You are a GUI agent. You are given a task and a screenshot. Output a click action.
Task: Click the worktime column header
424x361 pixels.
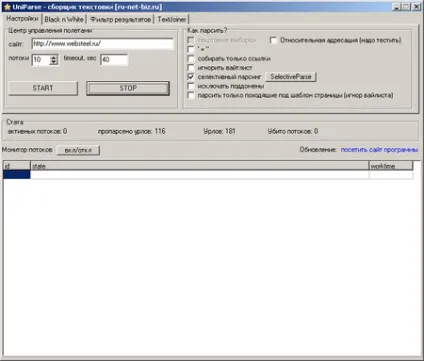click(x=391, y=166)
